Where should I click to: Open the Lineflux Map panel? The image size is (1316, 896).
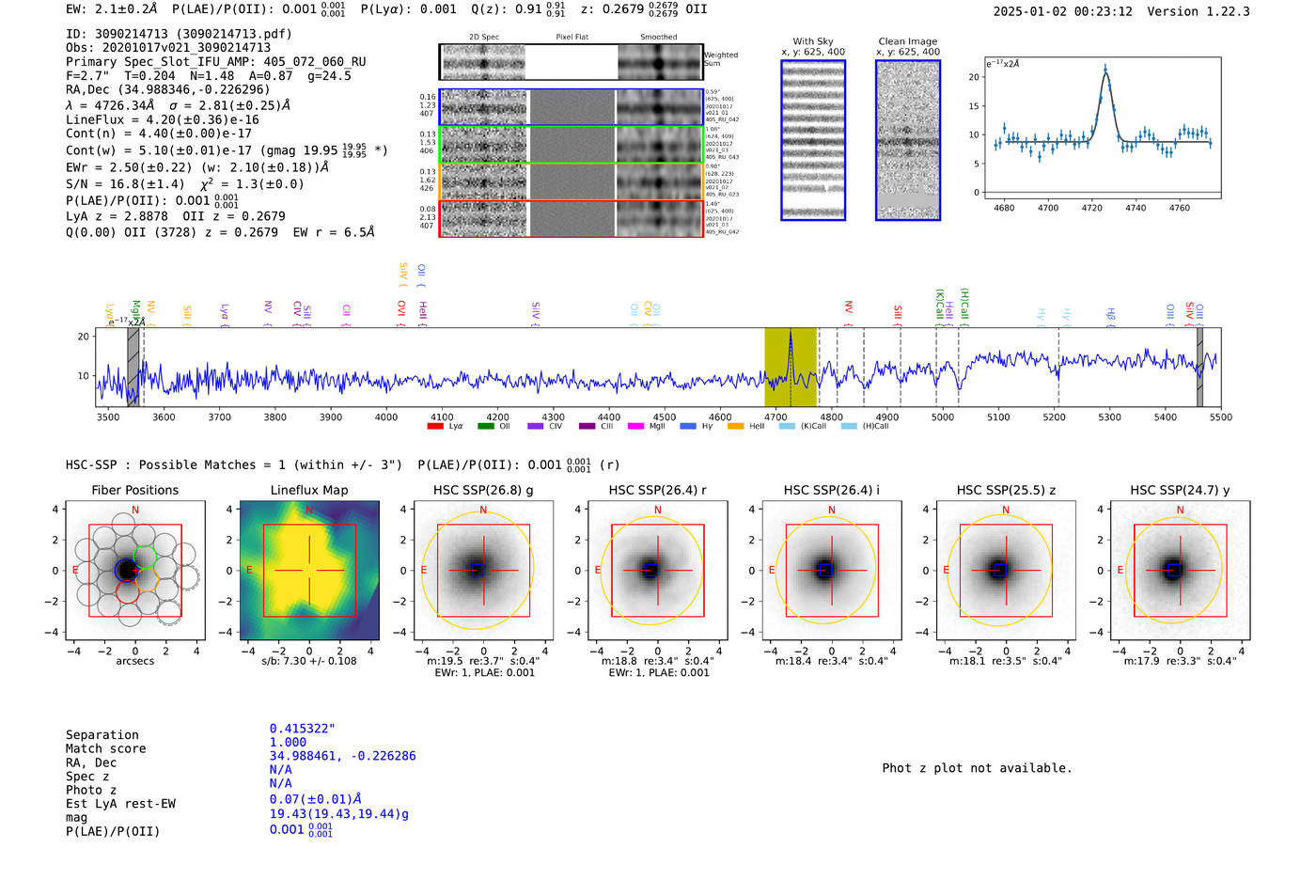309,571
